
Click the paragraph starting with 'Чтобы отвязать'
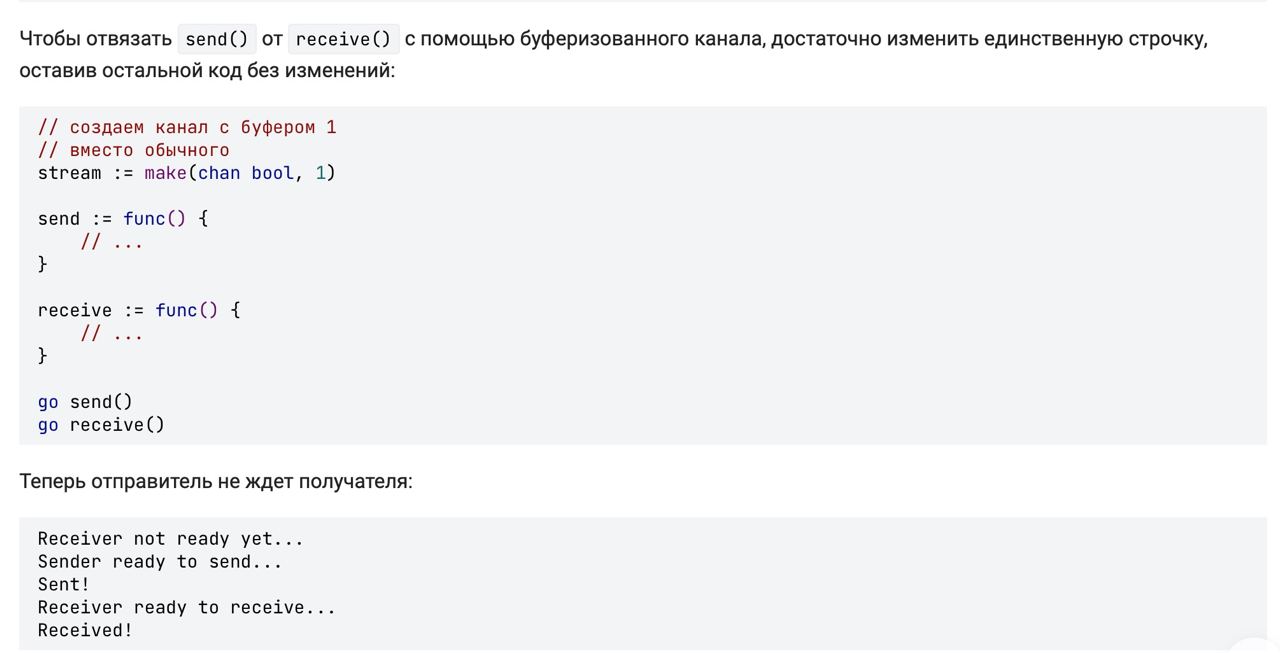click(x=614, y=55)
